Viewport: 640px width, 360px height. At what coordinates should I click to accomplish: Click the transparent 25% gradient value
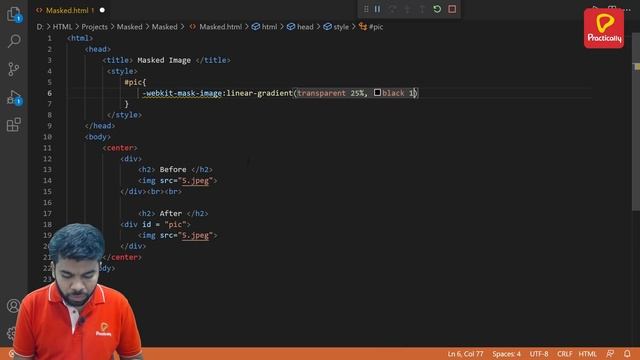tap(331, 93)
